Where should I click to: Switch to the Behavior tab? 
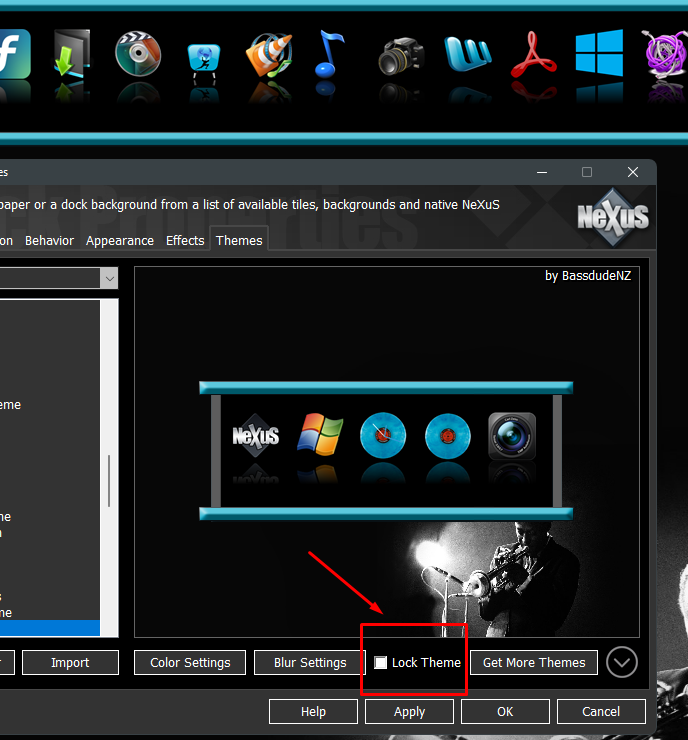49,241
